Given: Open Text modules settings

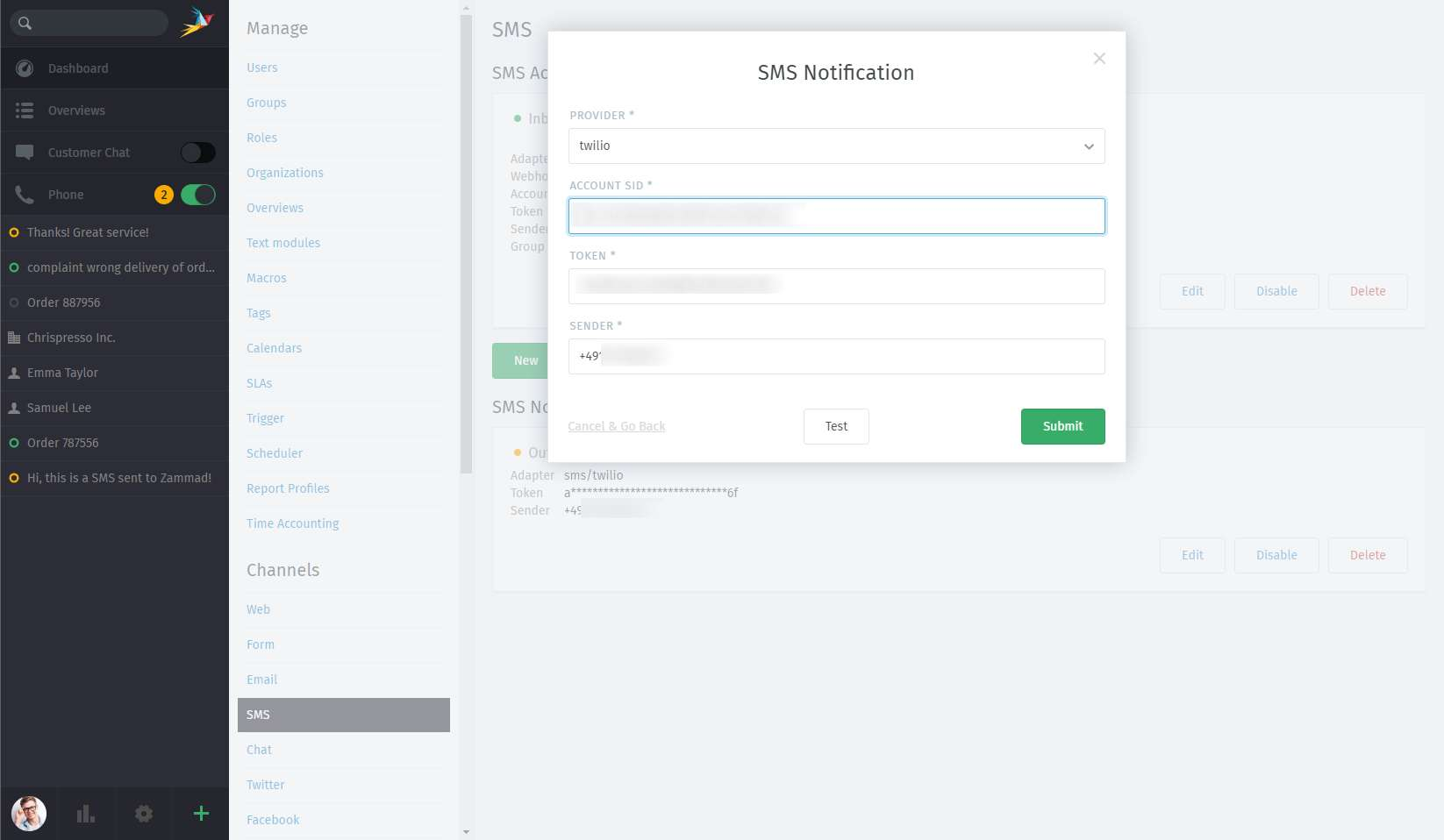Looking at the screenshot, I should point(283,243).
